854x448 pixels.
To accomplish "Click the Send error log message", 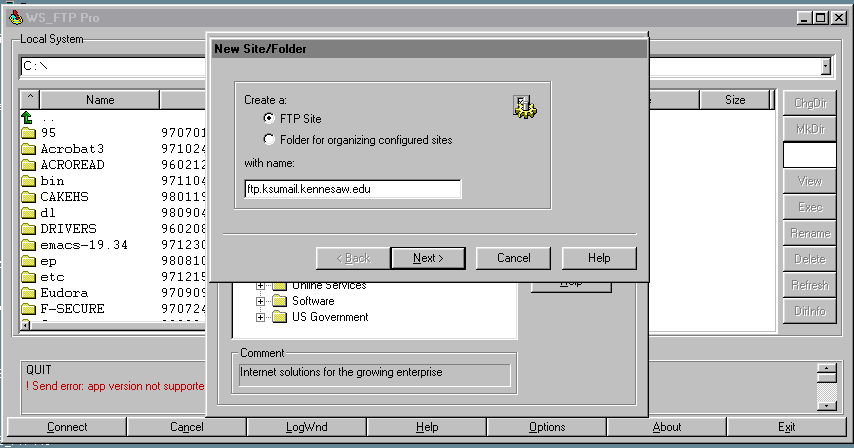I will (115, 386).
